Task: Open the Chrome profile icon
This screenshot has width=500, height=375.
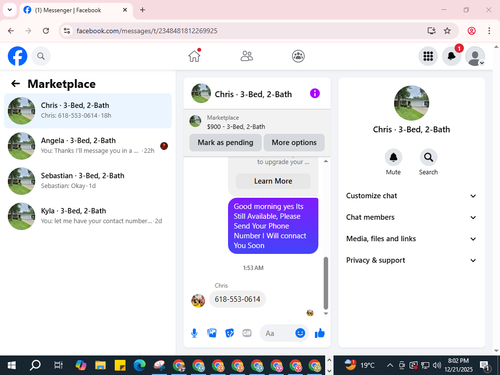Action: tap(471, 31)
